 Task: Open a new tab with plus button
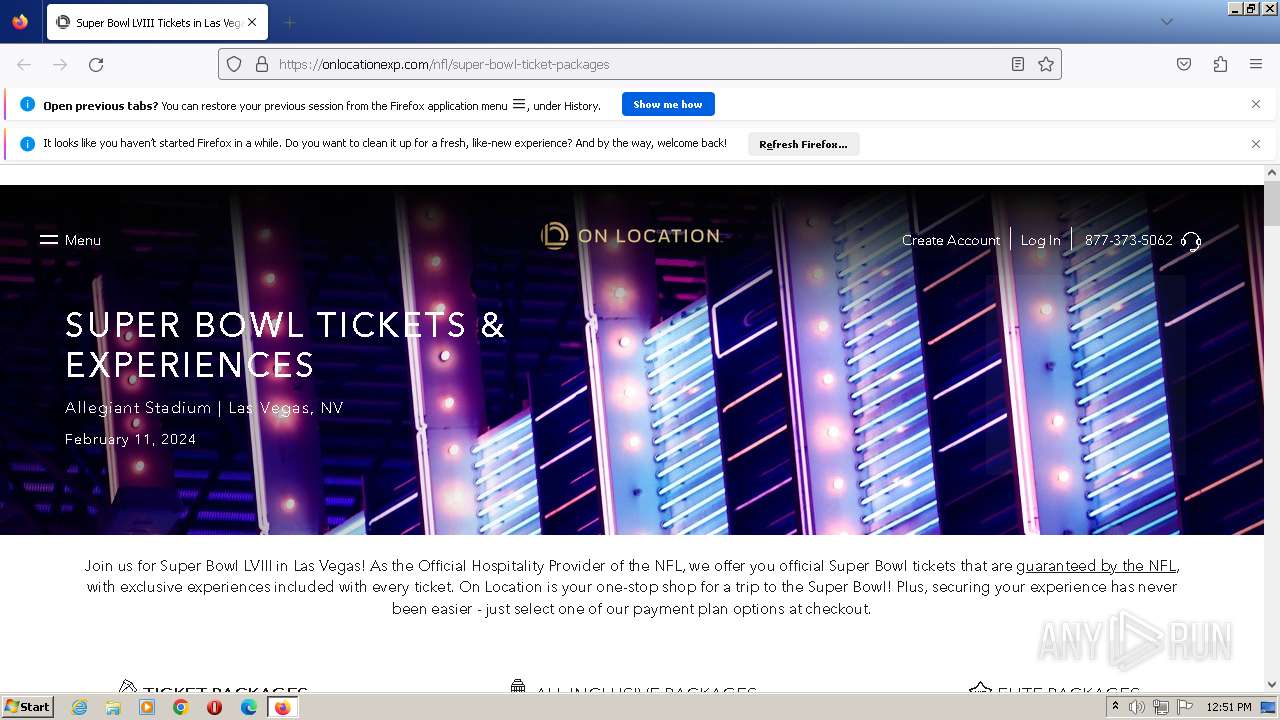289,22
